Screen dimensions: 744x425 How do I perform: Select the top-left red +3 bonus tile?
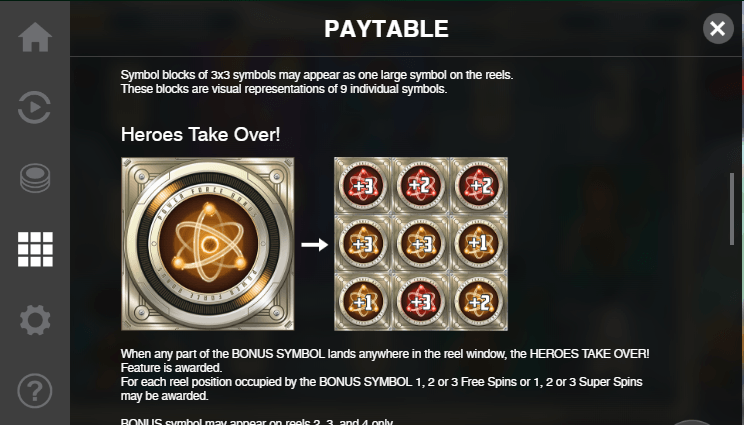[x=363, y=186]
